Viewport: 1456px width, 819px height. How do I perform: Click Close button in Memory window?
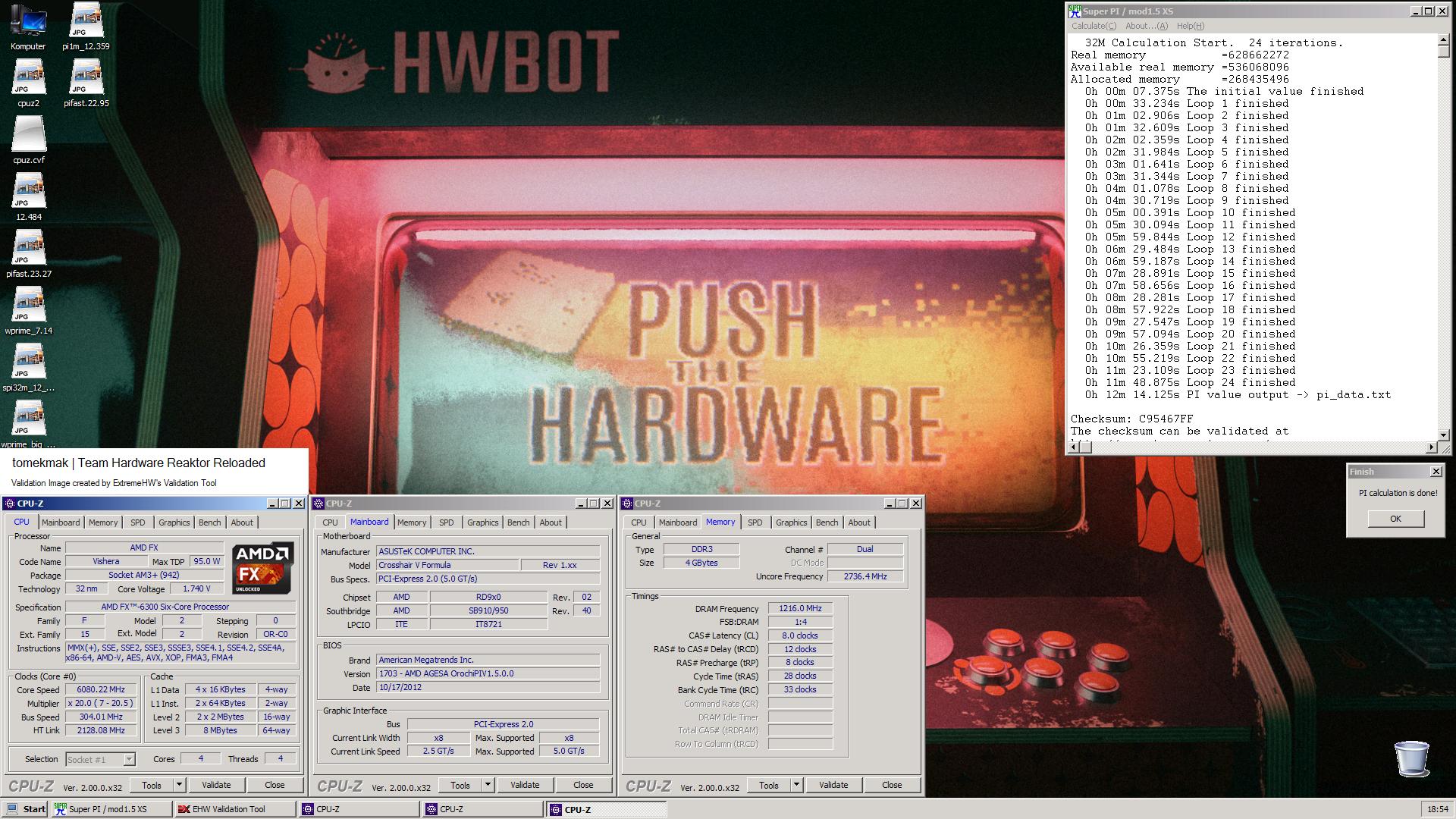(x=892, y=785)
